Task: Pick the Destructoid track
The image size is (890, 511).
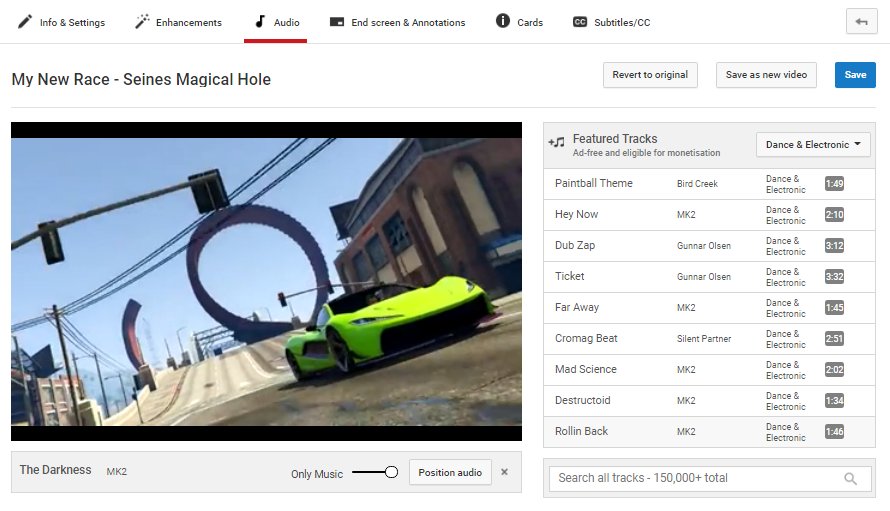Action: point(709,400)
